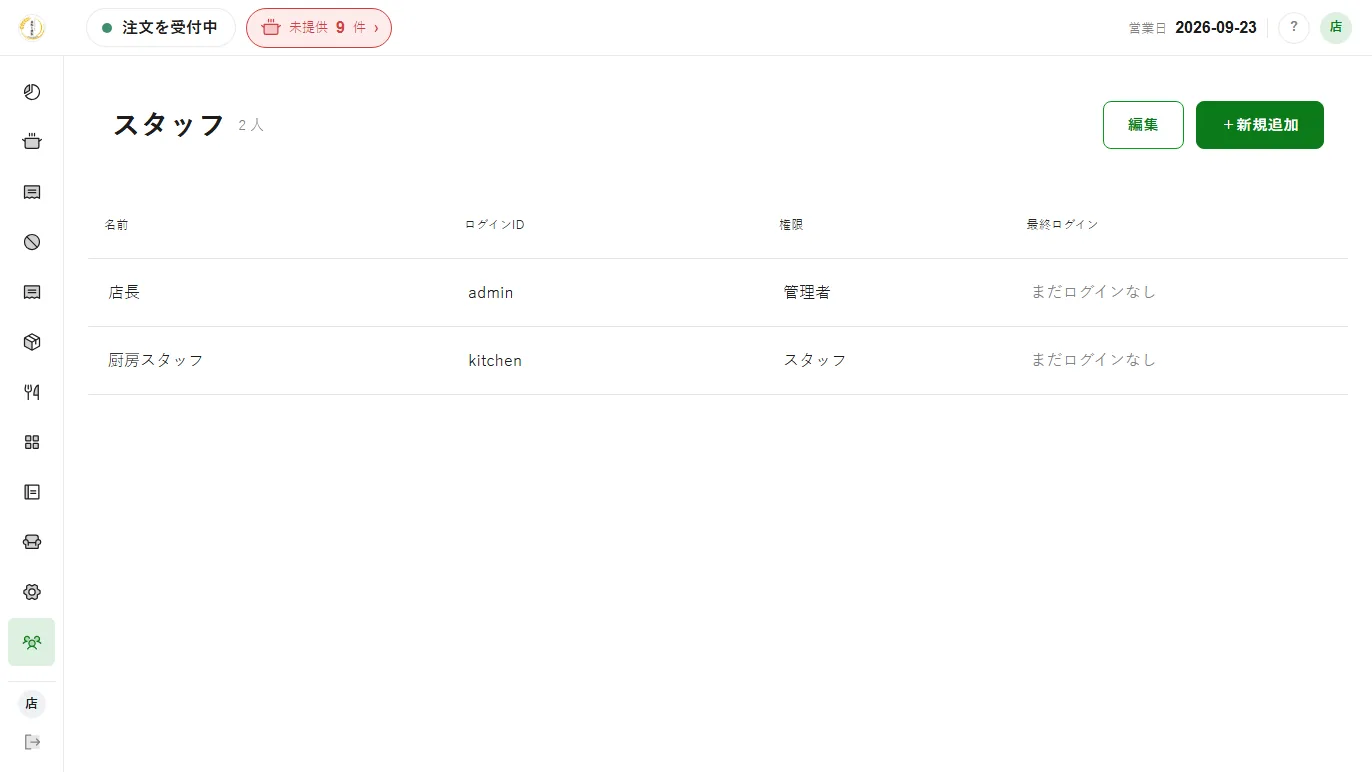Screen dimensions: 1372x772
Task: Click the logout arrow icon
Action: 32,742
